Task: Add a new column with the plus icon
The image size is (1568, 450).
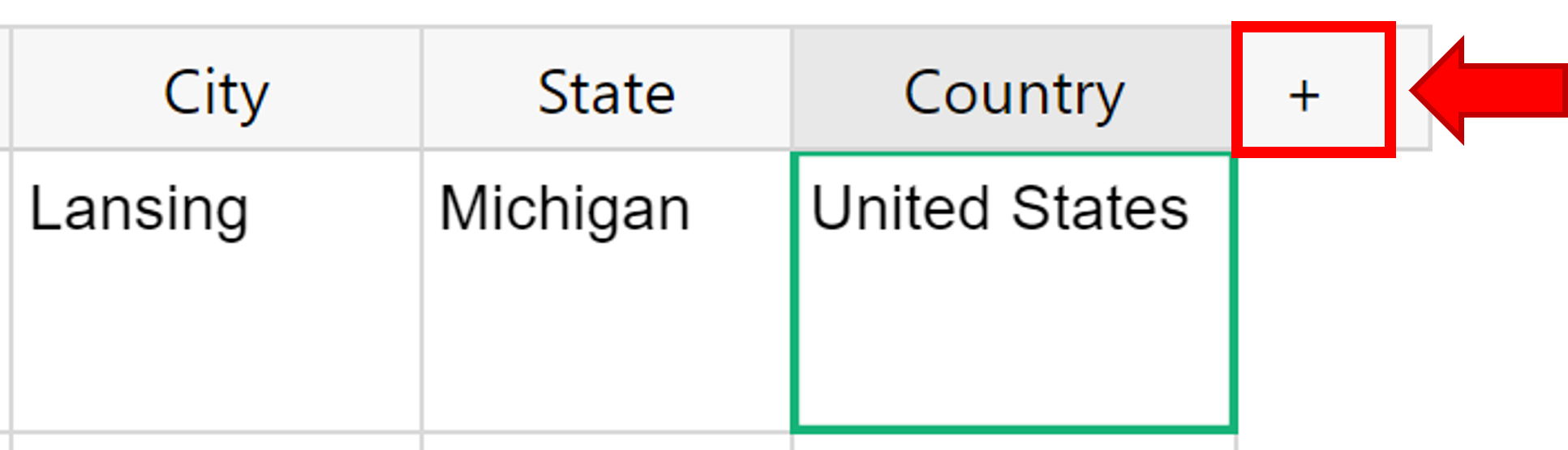Action: pos(1304,96)
